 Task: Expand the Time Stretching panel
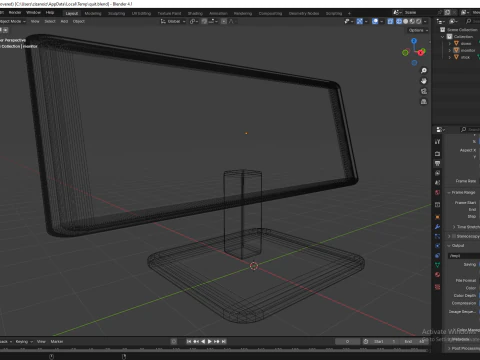454,227
